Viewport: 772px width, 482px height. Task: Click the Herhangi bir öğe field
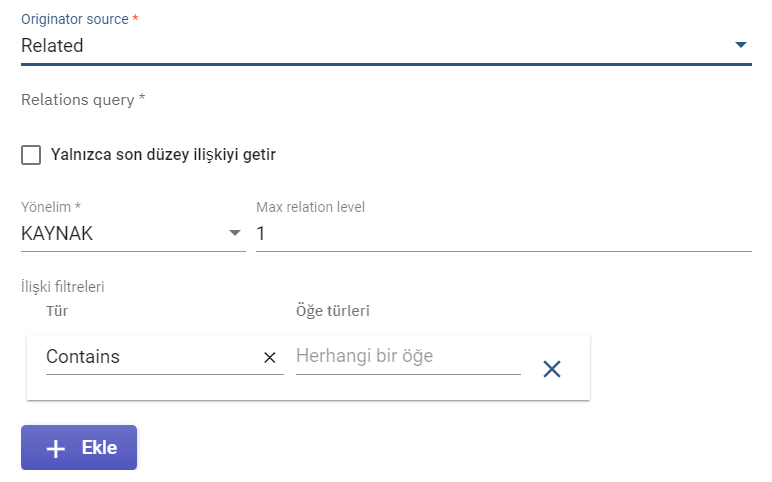point(408,356)
